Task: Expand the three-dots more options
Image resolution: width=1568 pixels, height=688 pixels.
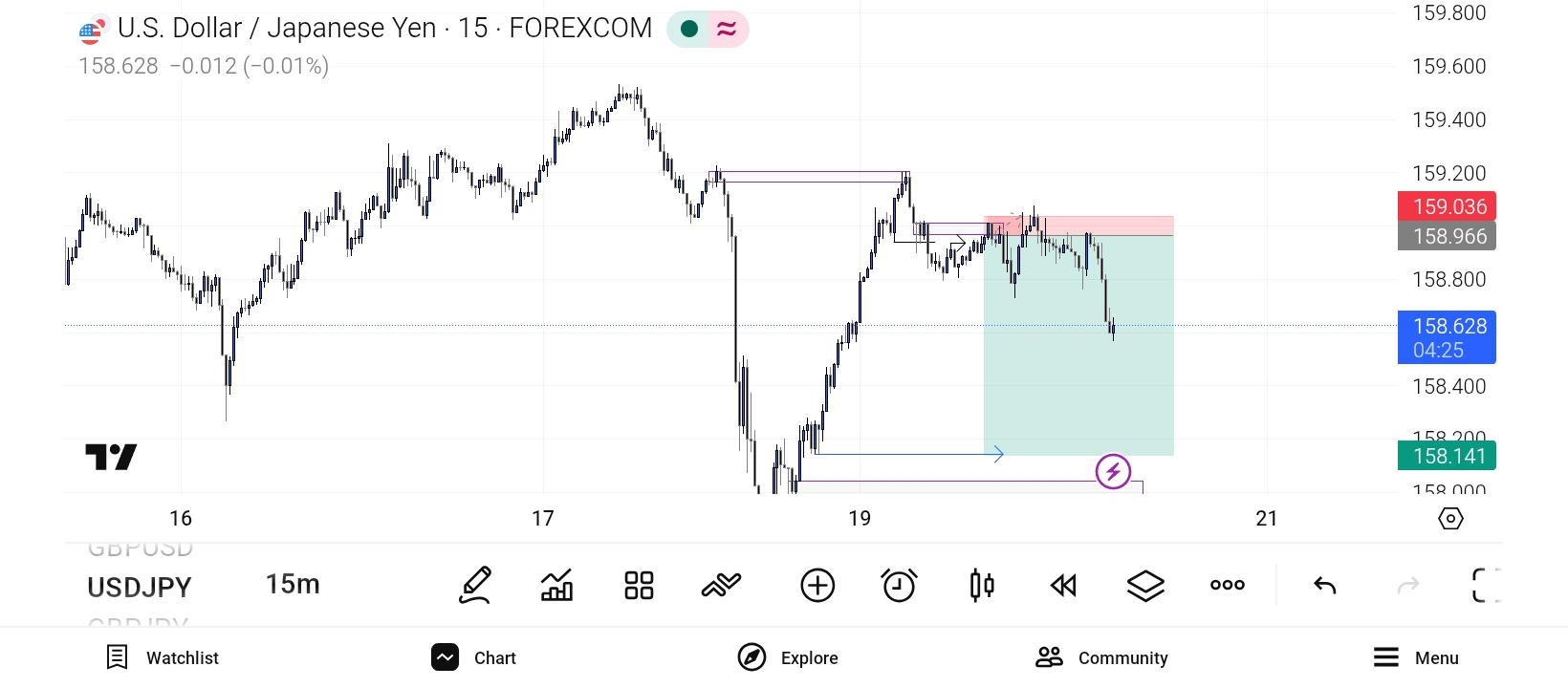Action: pyautogui.click(x=1227, y=585)
